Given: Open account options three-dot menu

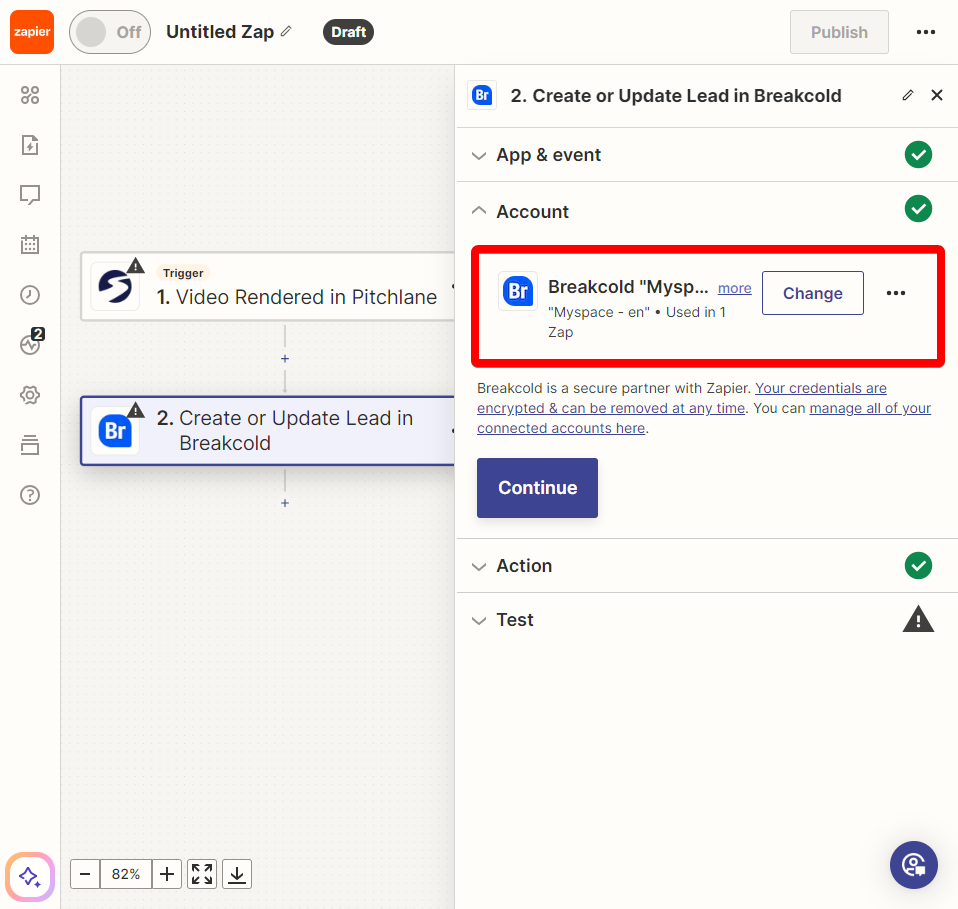Looking at the screenshot, I should 896,293.
